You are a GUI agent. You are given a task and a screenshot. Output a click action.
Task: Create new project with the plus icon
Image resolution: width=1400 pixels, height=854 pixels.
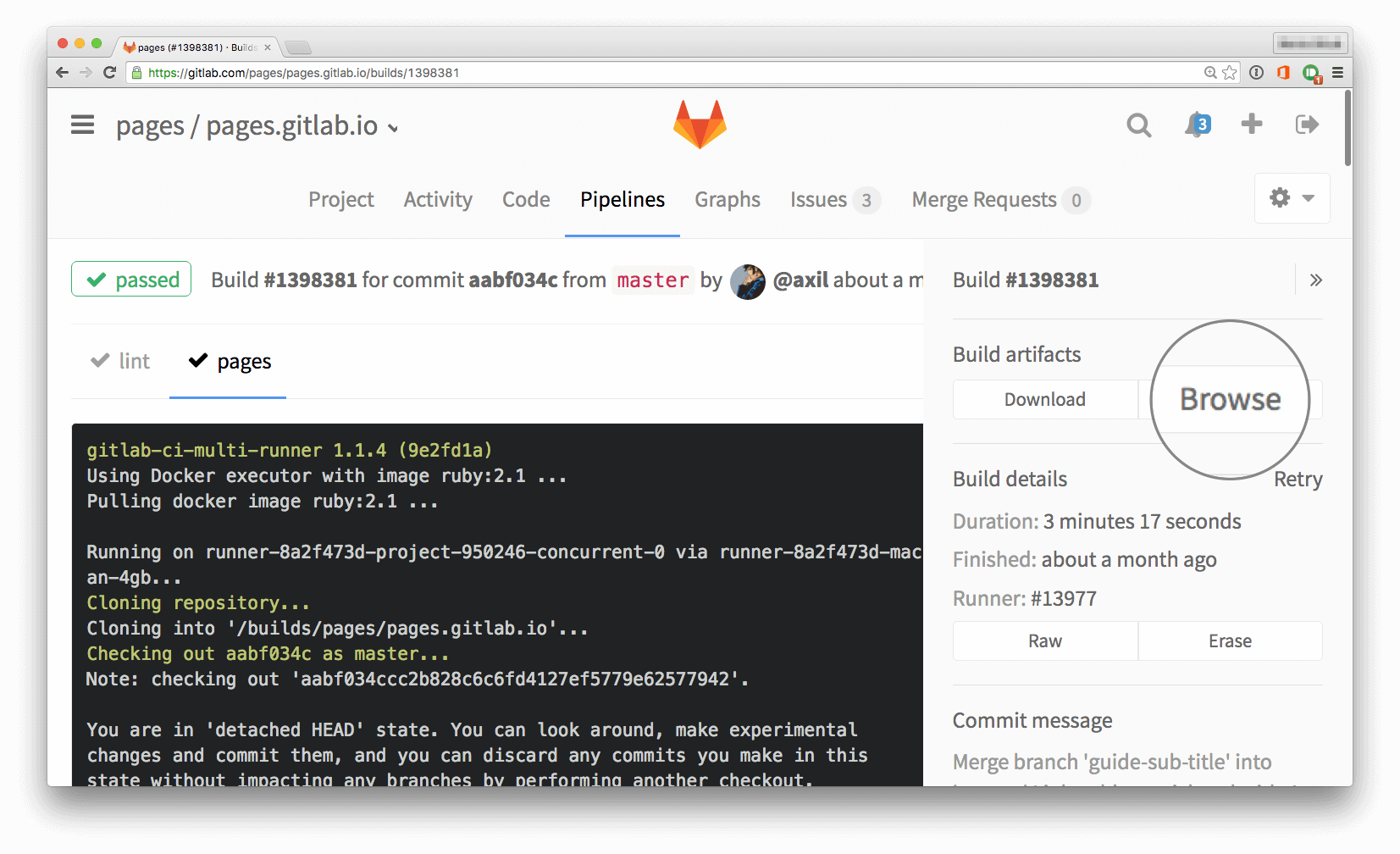tap(1251, 125)
